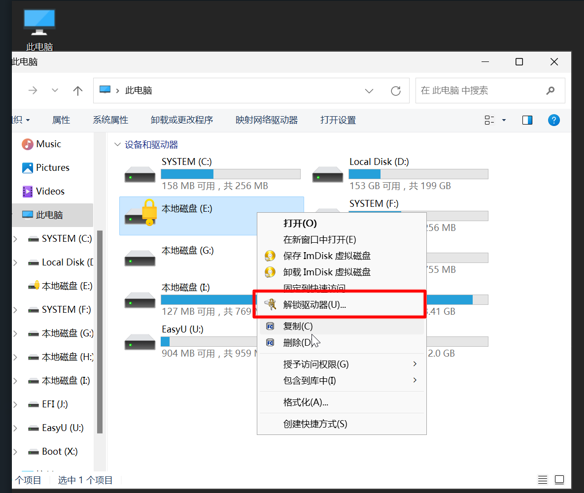Screen dimensions: 584x493
Task: Click the search box for This PC
Action: [x=490, y=90]
